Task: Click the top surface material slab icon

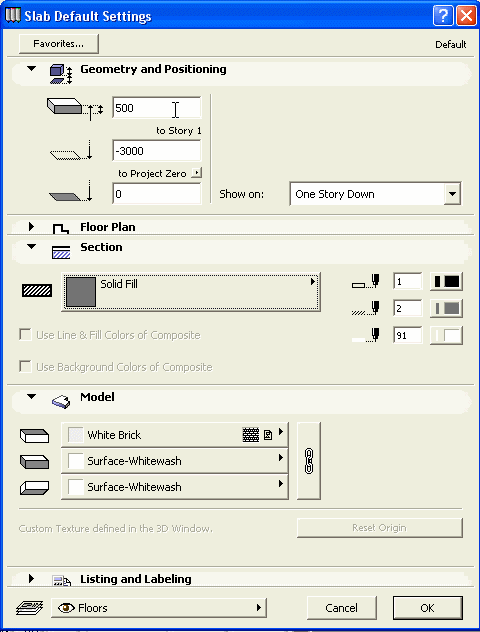Action: point(34,435)
